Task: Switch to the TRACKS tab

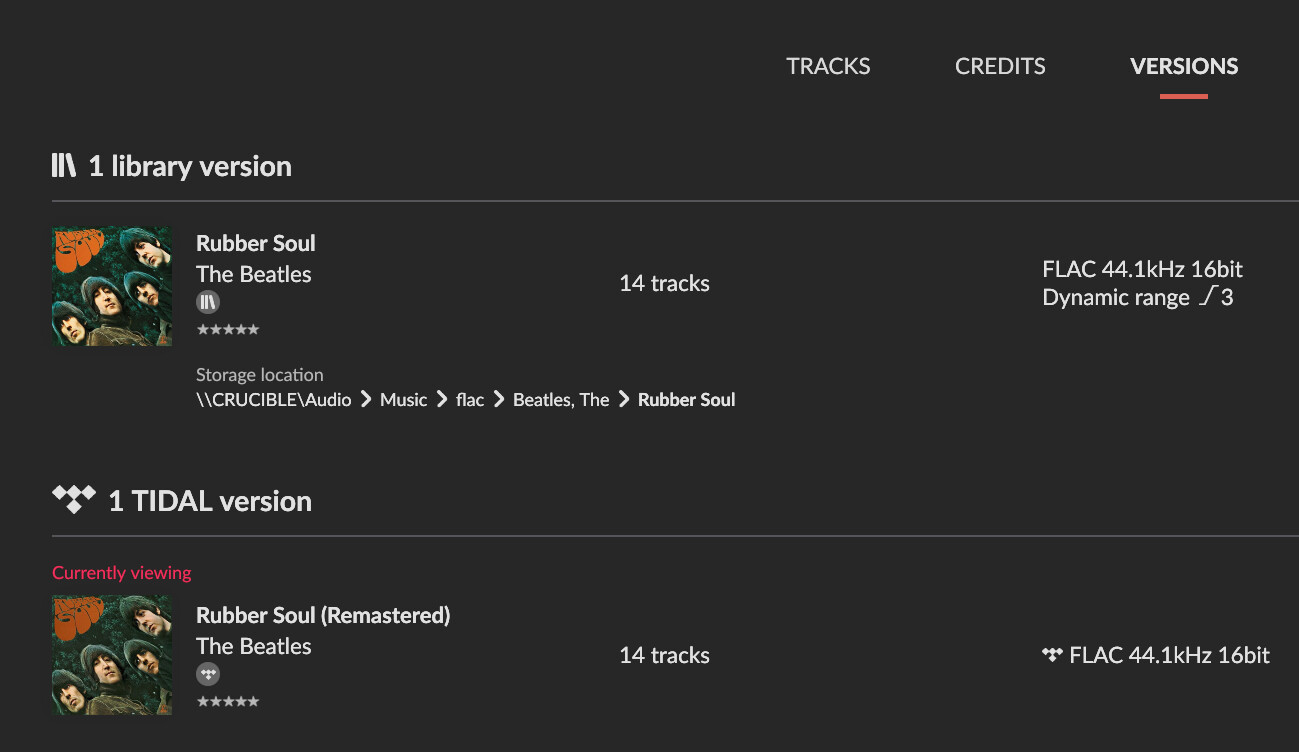Action: [x=828, y=66]
